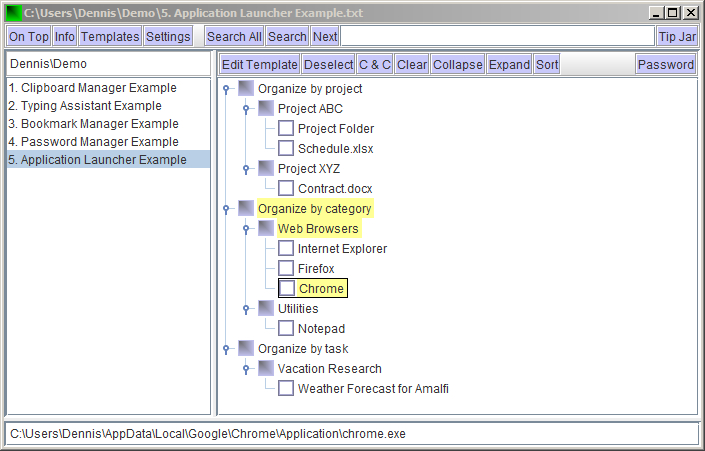Select 5. Application Launcher Example template

[x=108, y=160]
